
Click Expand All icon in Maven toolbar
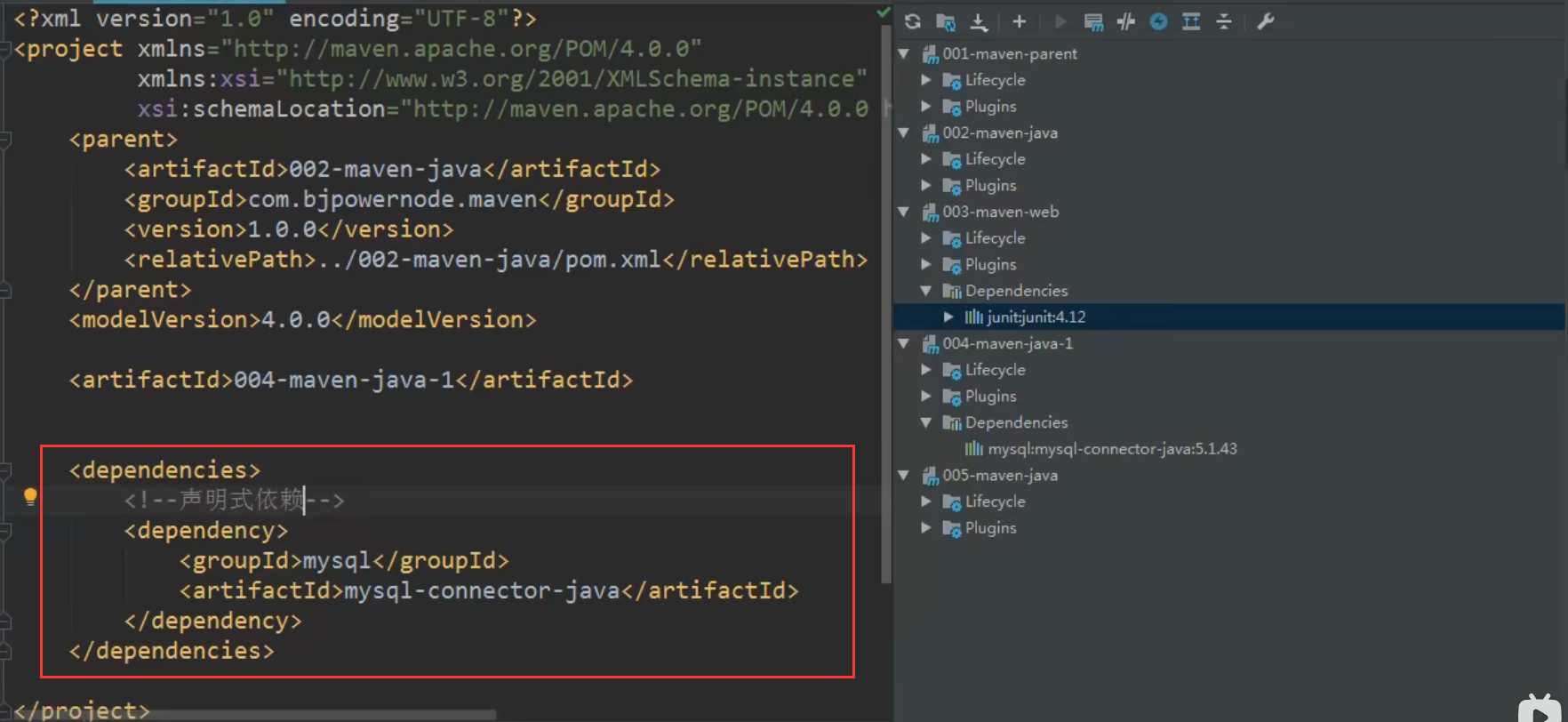1191,21
